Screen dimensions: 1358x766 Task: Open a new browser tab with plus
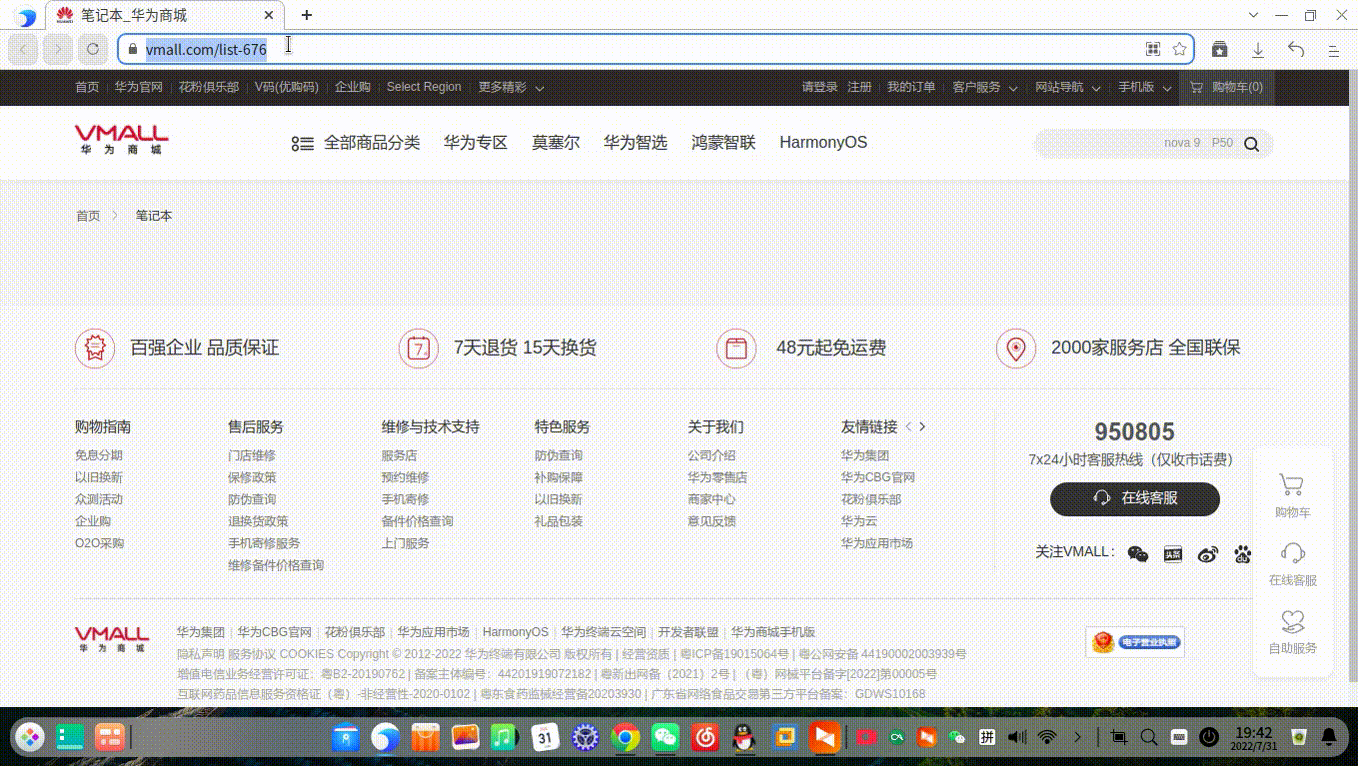(x=307, y=15)
